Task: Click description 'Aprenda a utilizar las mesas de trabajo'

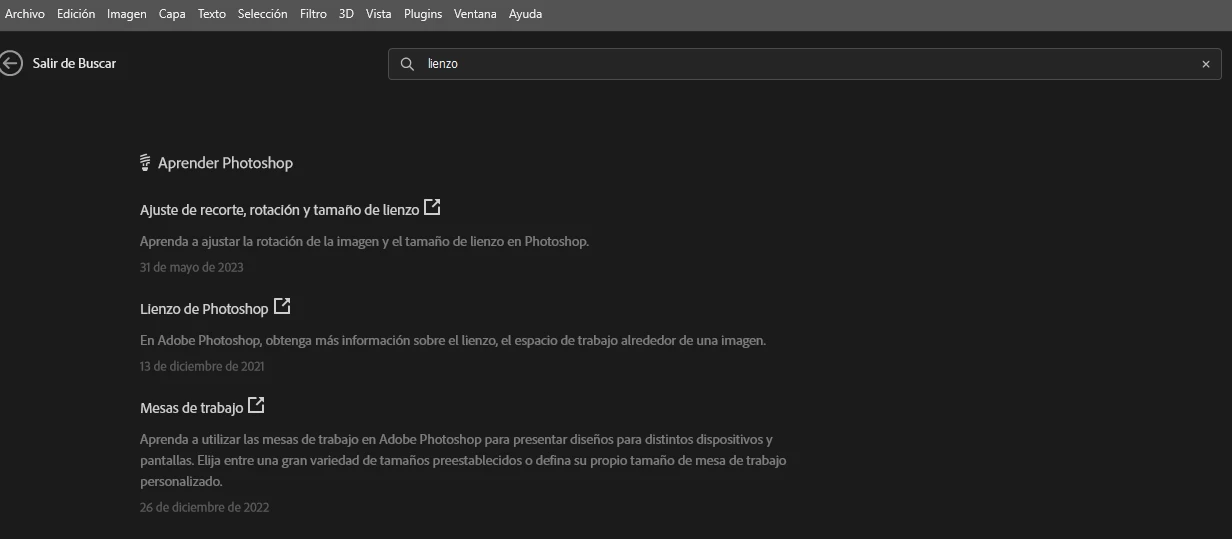Action: coord(463,460)
